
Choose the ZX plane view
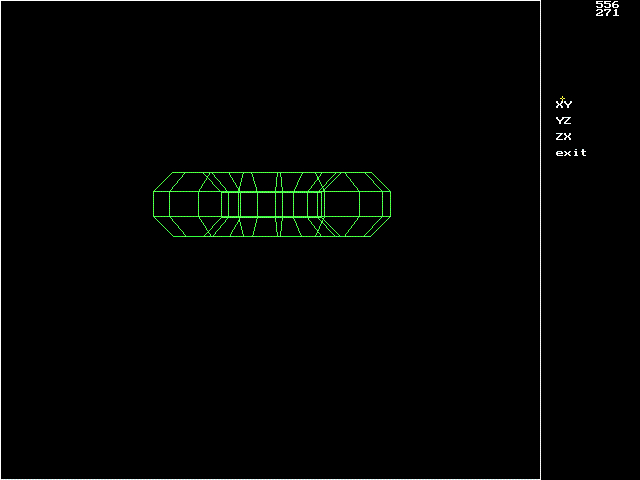coord(563,137)
